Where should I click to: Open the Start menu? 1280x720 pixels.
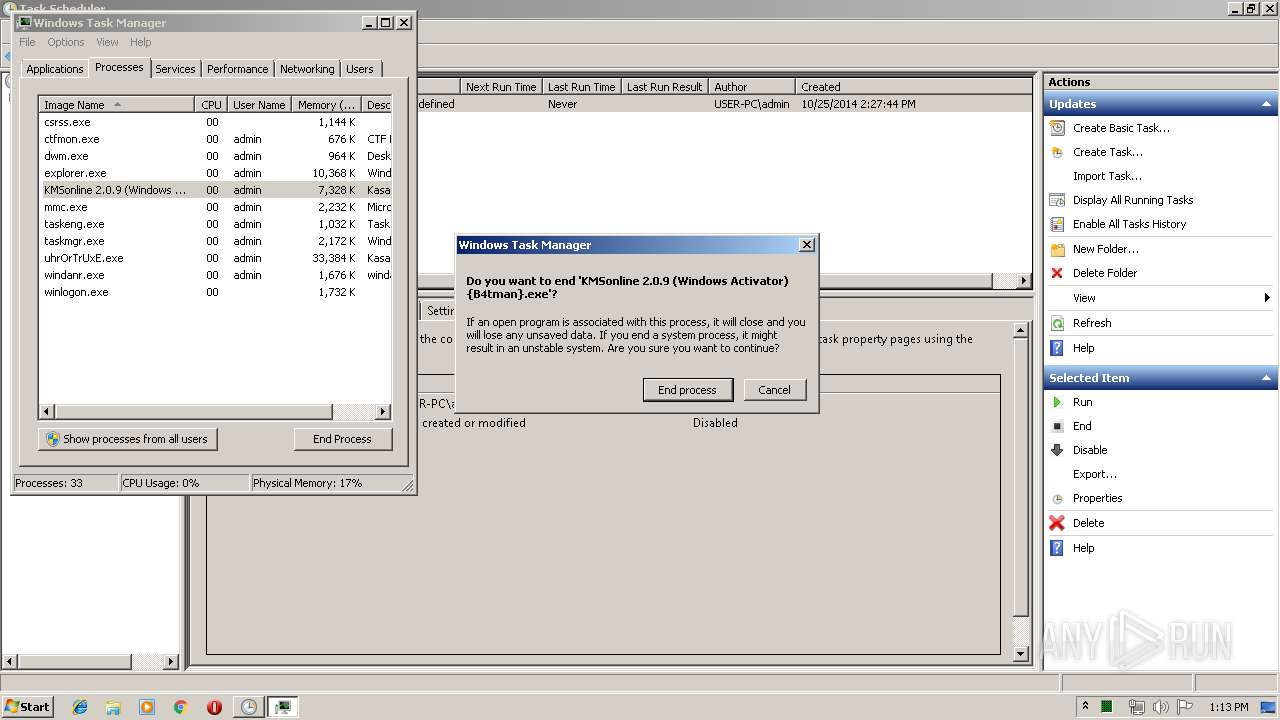click(x=28, y=707)
